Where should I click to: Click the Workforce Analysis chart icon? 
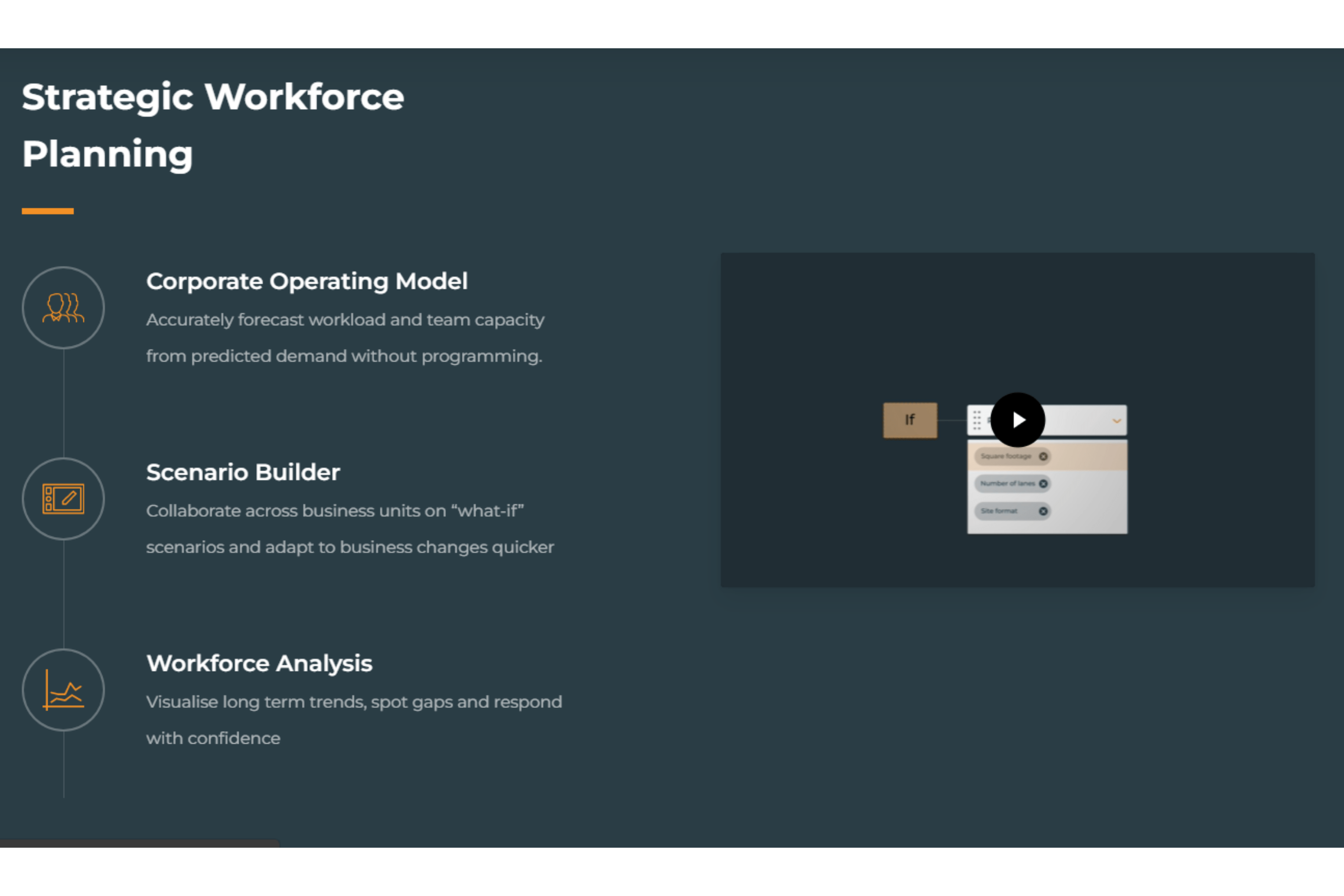tap(64, 690)
